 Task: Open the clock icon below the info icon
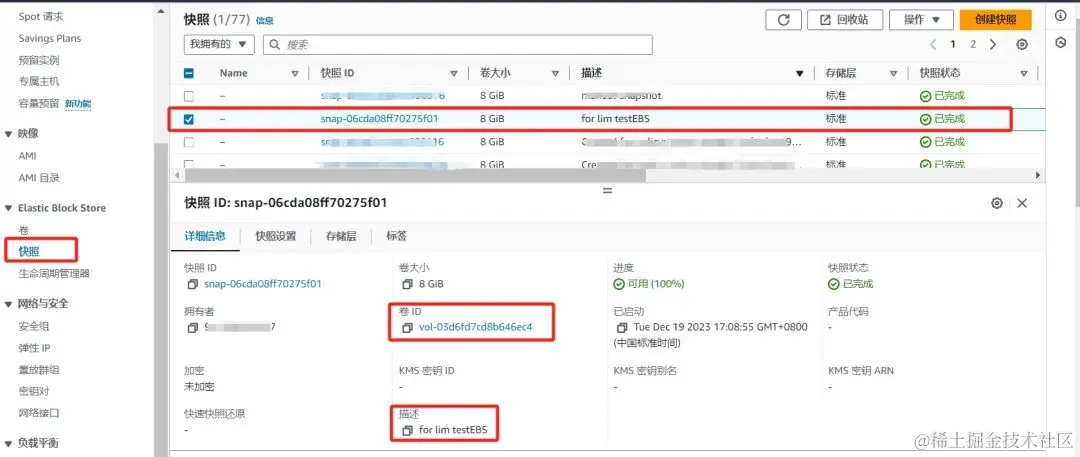coord(1061,43)
